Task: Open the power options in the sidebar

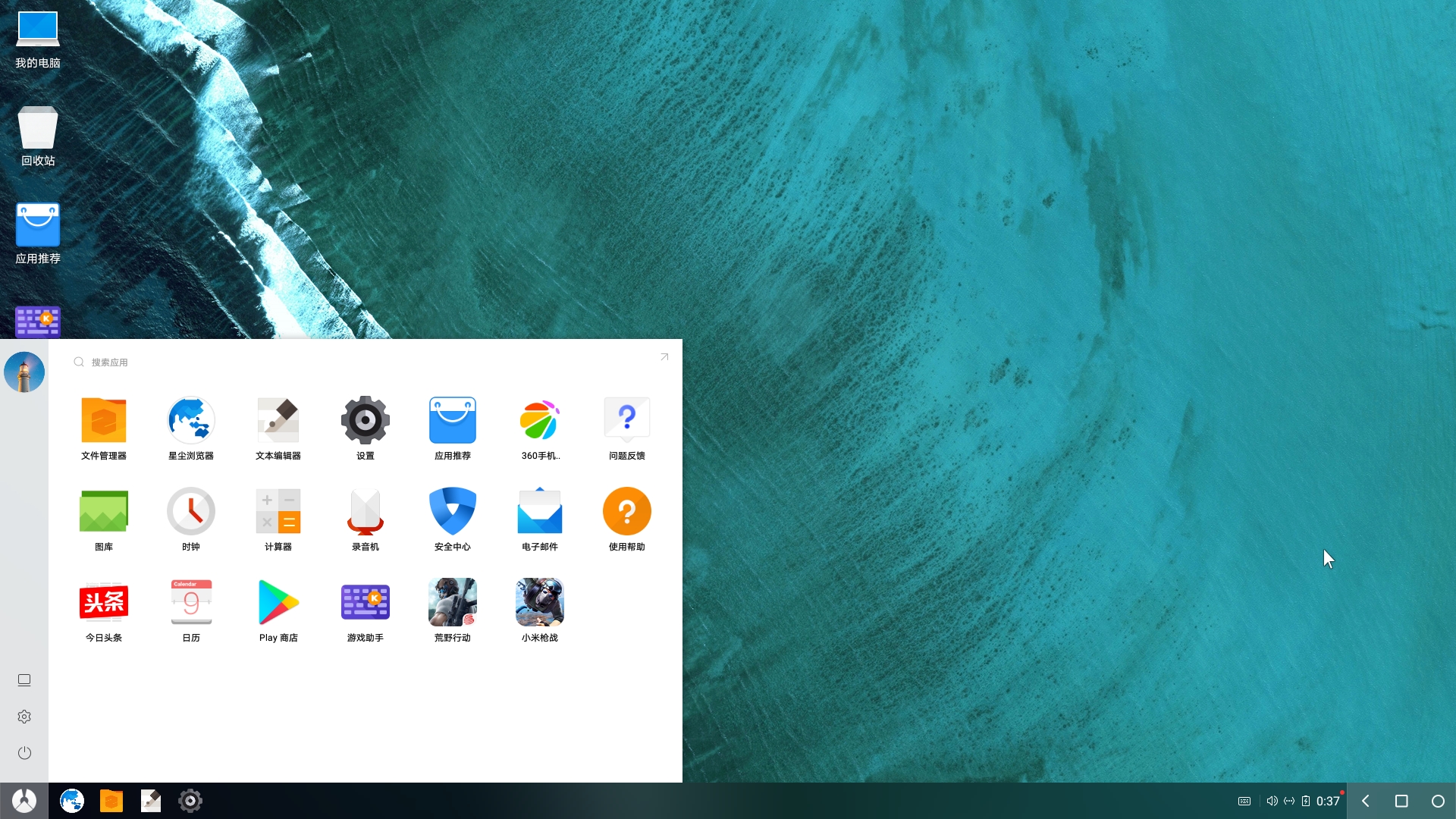Action: click(x=24, y=753)
